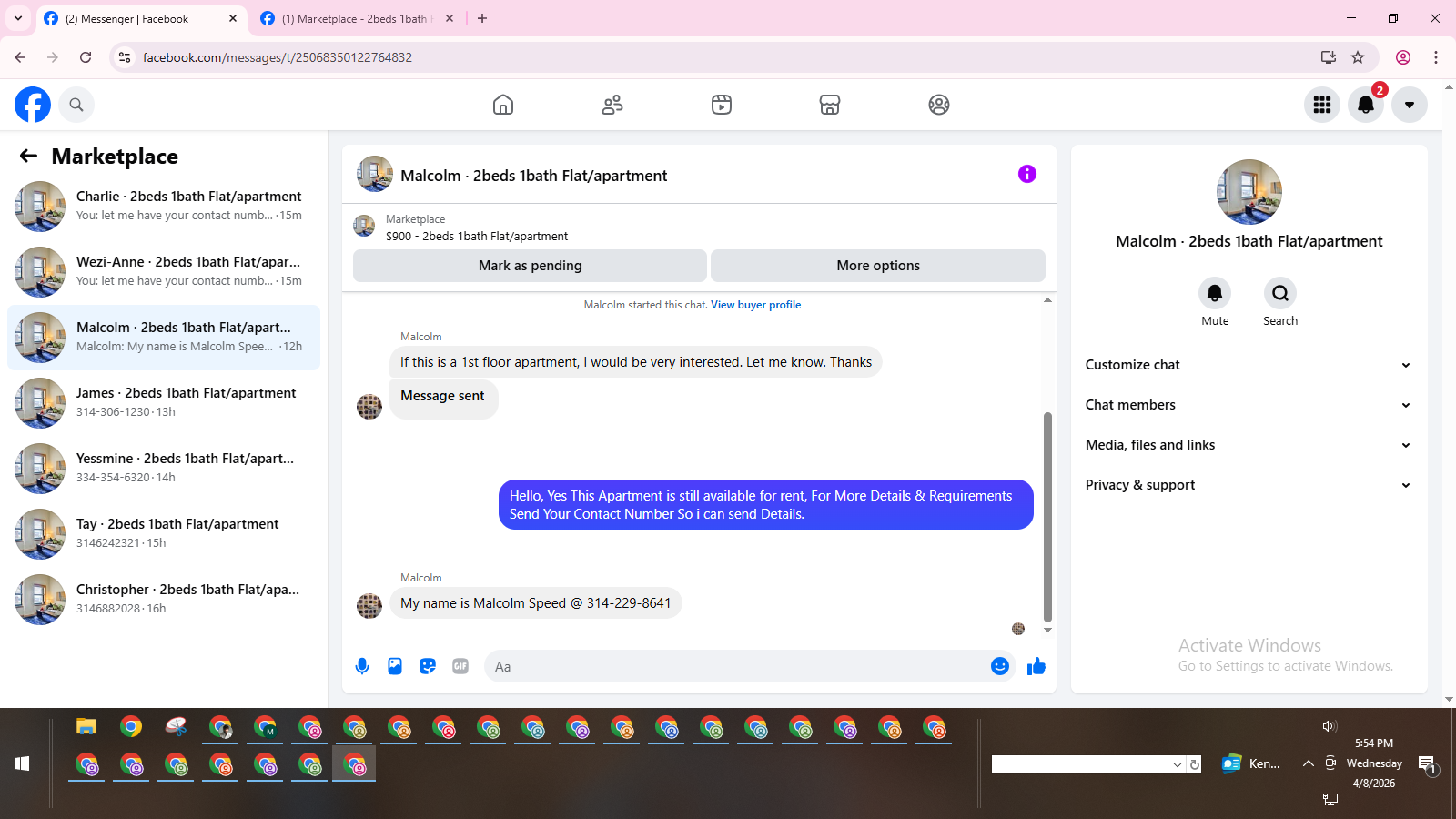This screenshot has width=1456, height=819.
Task: Open the View buyer profile link
Action: tap(755, 305)
